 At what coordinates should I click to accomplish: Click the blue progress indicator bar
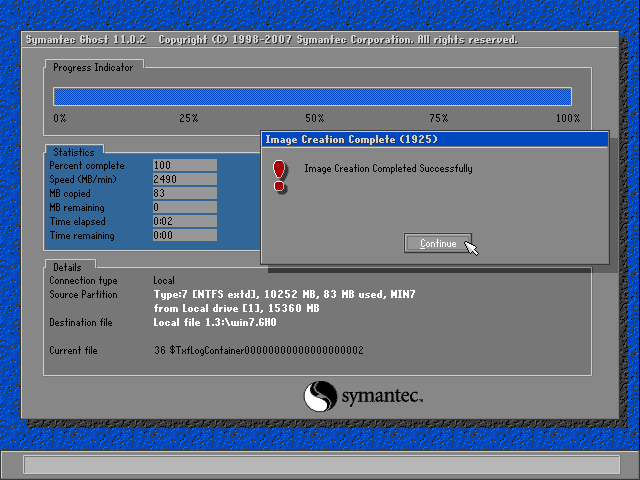(312, 96)
